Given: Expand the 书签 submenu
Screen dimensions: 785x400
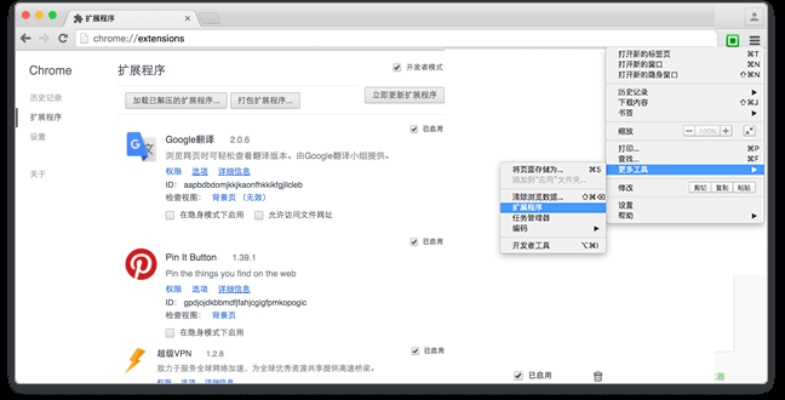Looking at the screenshot, I should [685, 113].
